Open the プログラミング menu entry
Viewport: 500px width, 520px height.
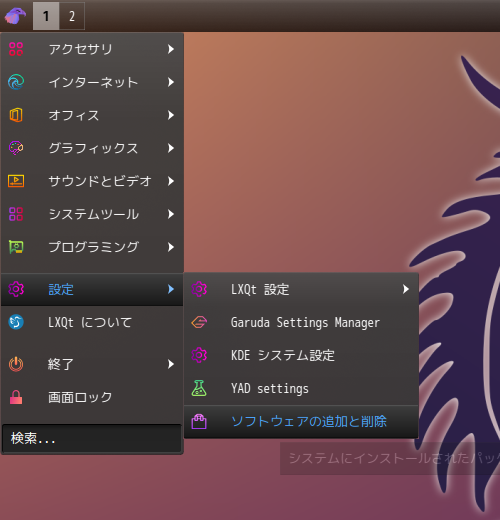[x=92, y=247]
